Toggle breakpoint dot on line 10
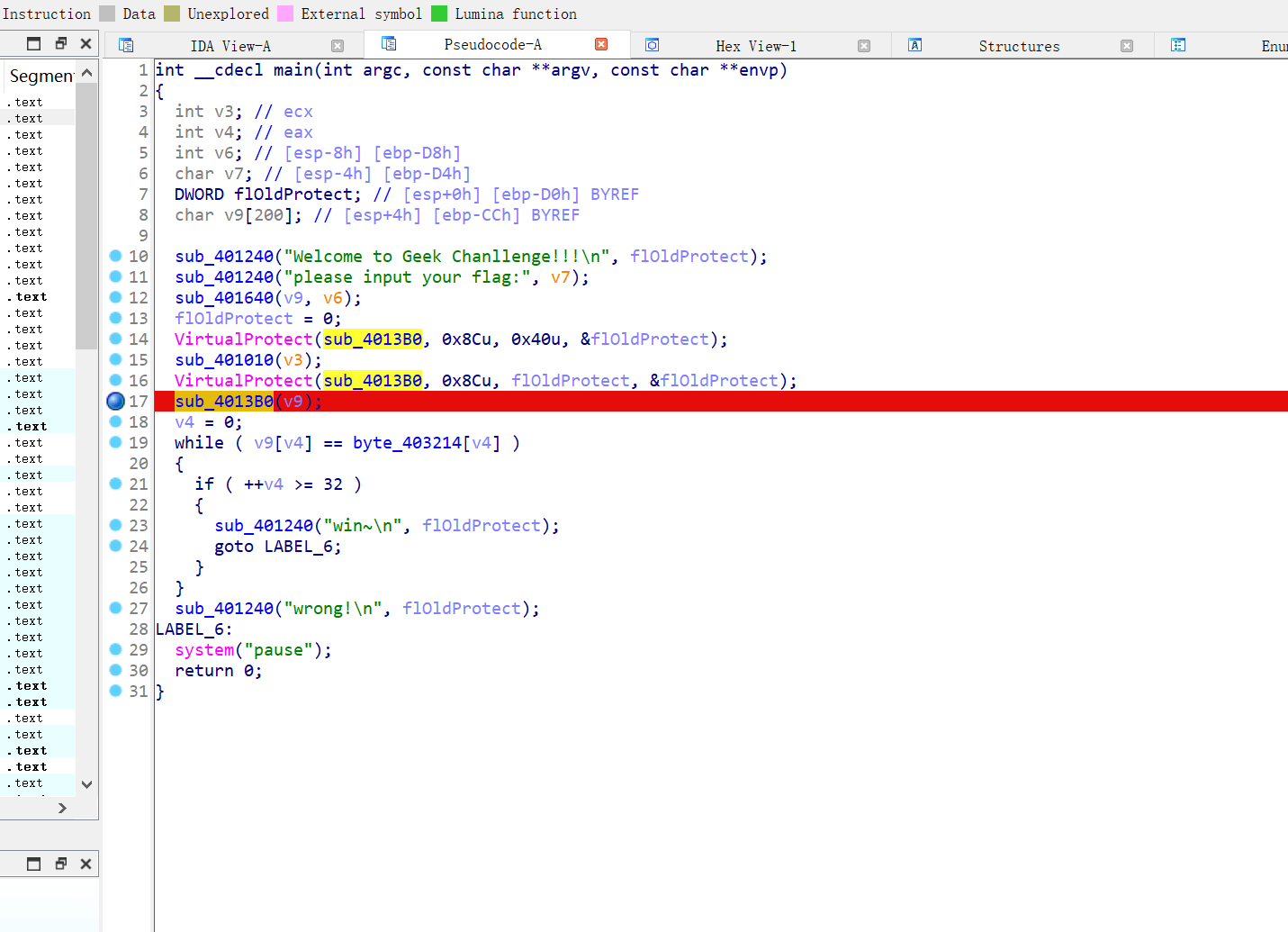1288x932 pixels. click(x=115, y=256)
